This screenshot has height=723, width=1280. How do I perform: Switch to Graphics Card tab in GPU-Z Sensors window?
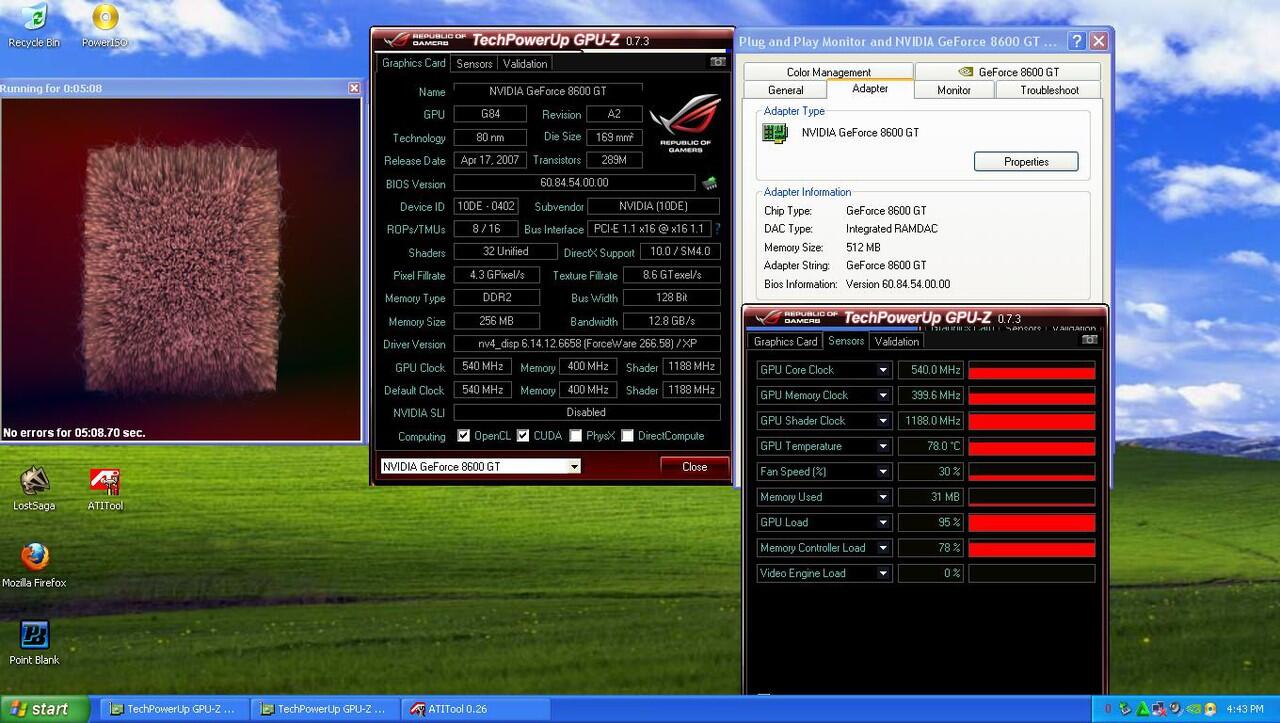coord(785,341)
